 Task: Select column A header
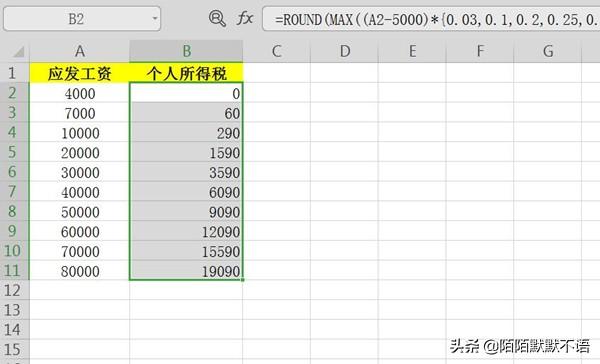80,51
